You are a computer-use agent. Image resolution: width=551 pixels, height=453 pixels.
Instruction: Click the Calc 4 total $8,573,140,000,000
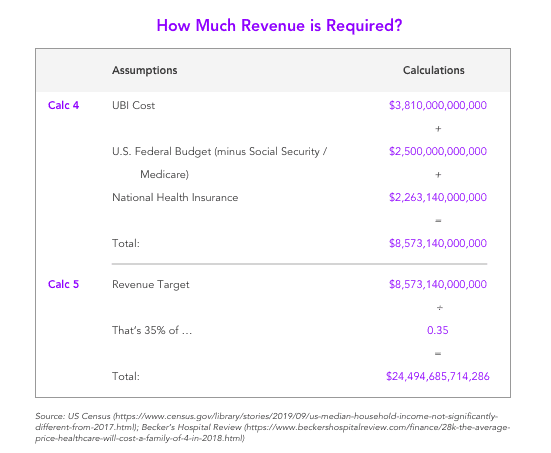438,243
